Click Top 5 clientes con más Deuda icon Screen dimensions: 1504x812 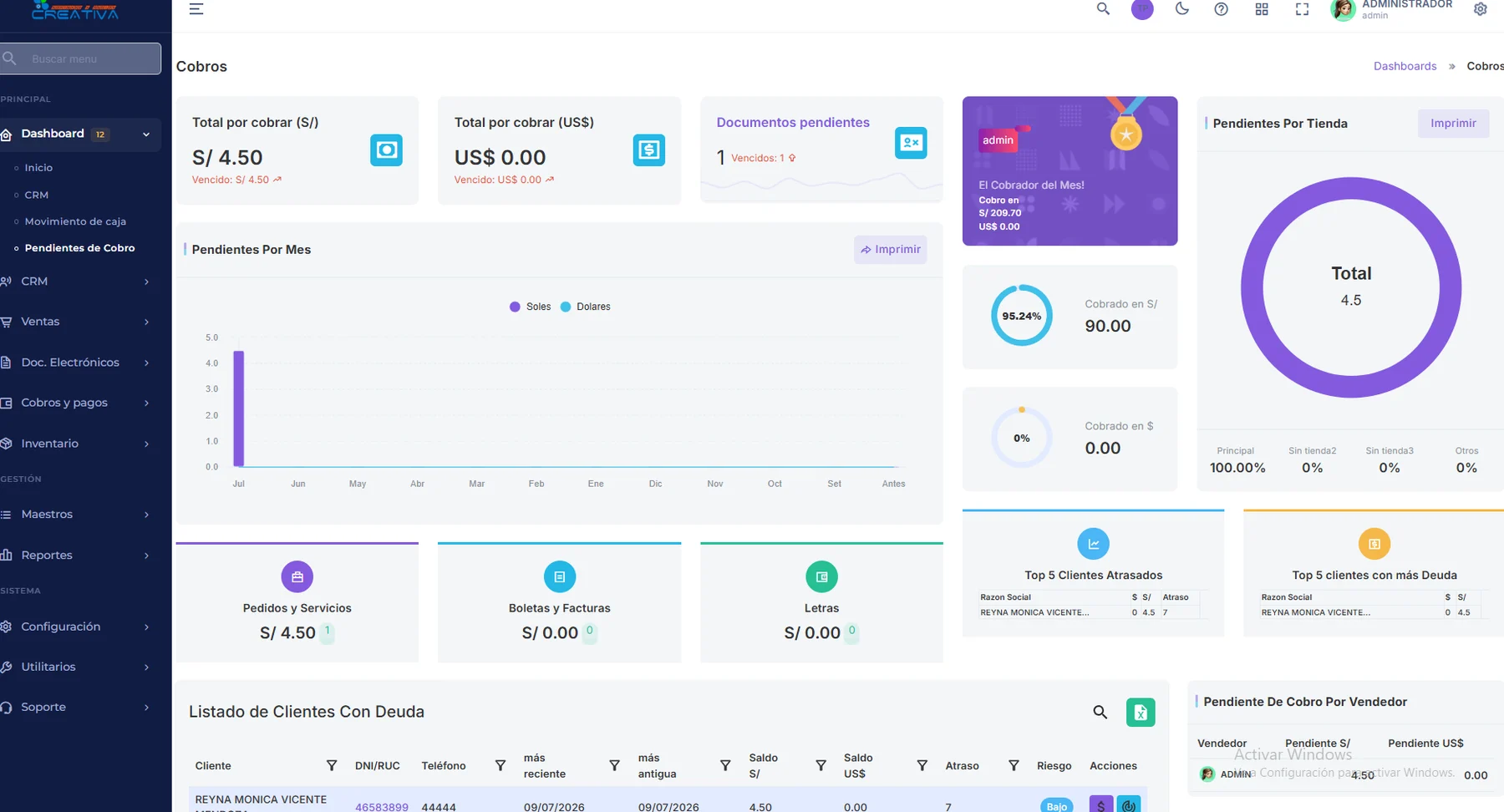(1374, 544)
